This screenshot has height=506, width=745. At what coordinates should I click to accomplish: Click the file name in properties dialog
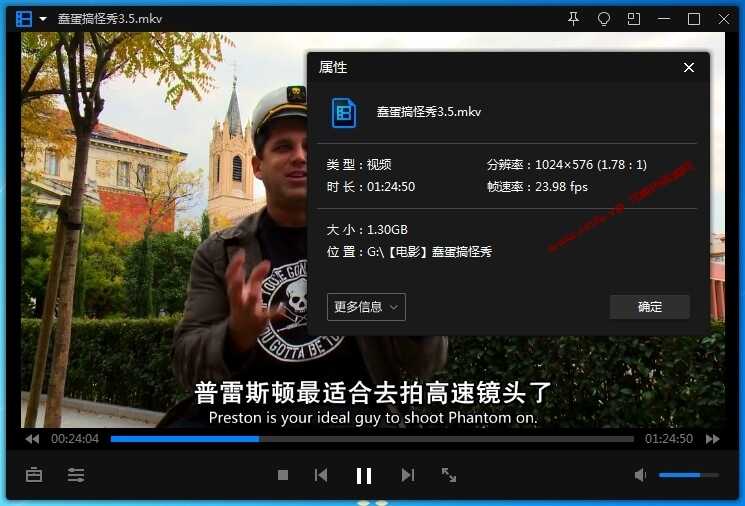point(429,112)
